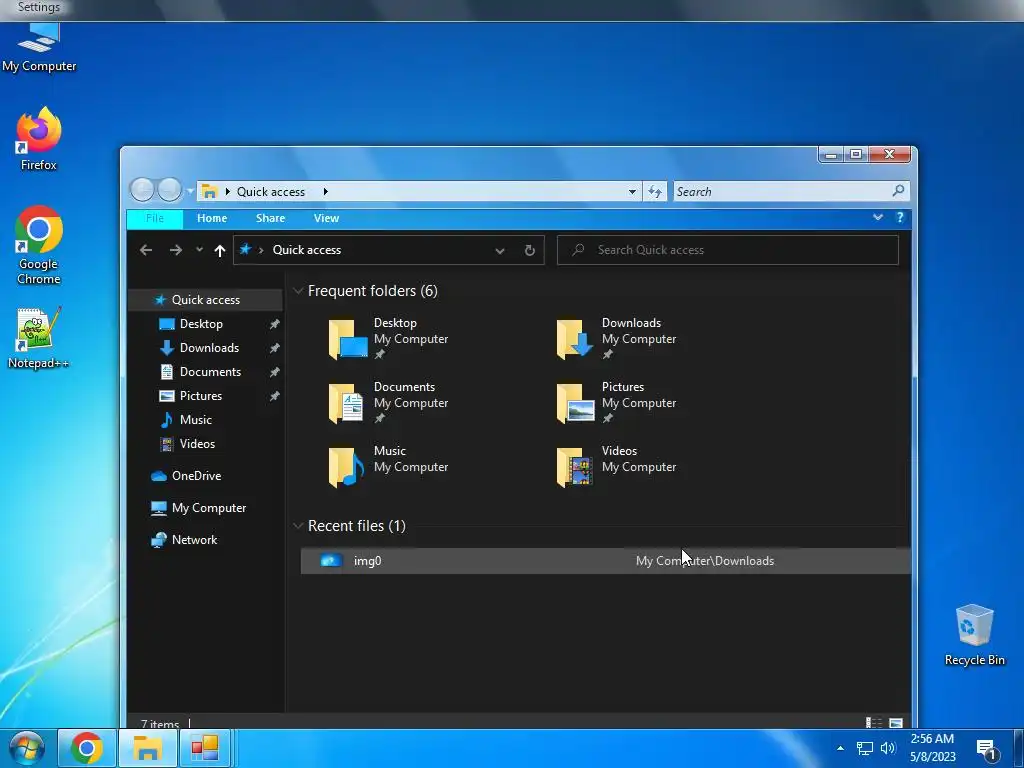
Task: Open the Share ribbon tab
Action: coord(270,218)
